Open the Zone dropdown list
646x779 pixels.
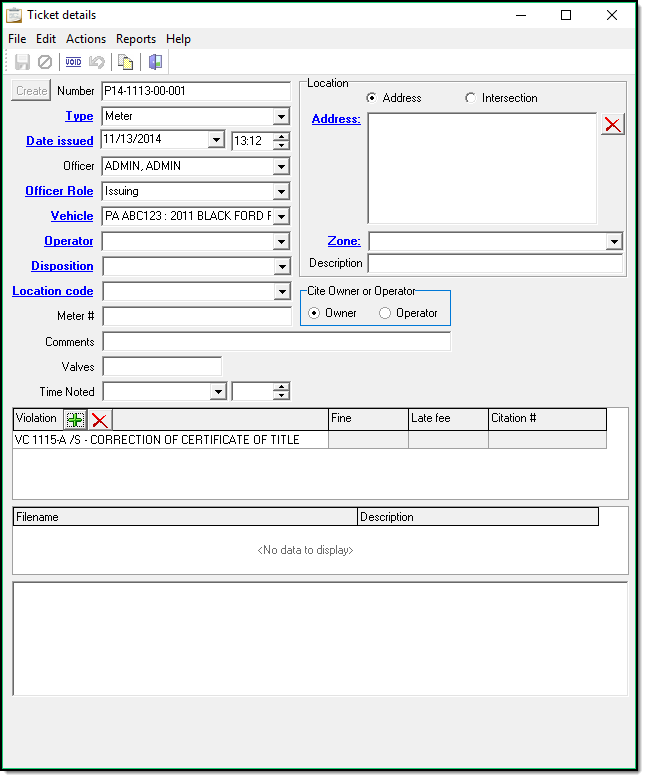coord(613,242)
